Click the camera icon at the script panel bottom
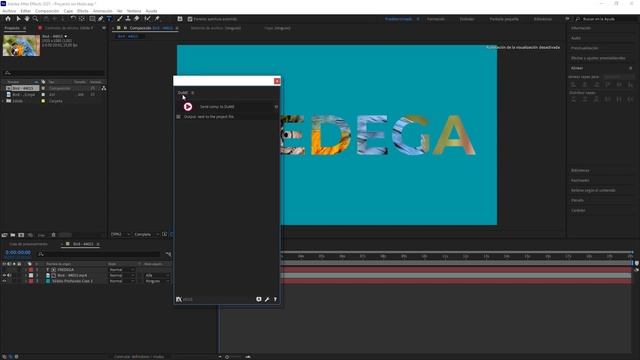The height and width of the screenshot is (360, 640). pos(258,299)
